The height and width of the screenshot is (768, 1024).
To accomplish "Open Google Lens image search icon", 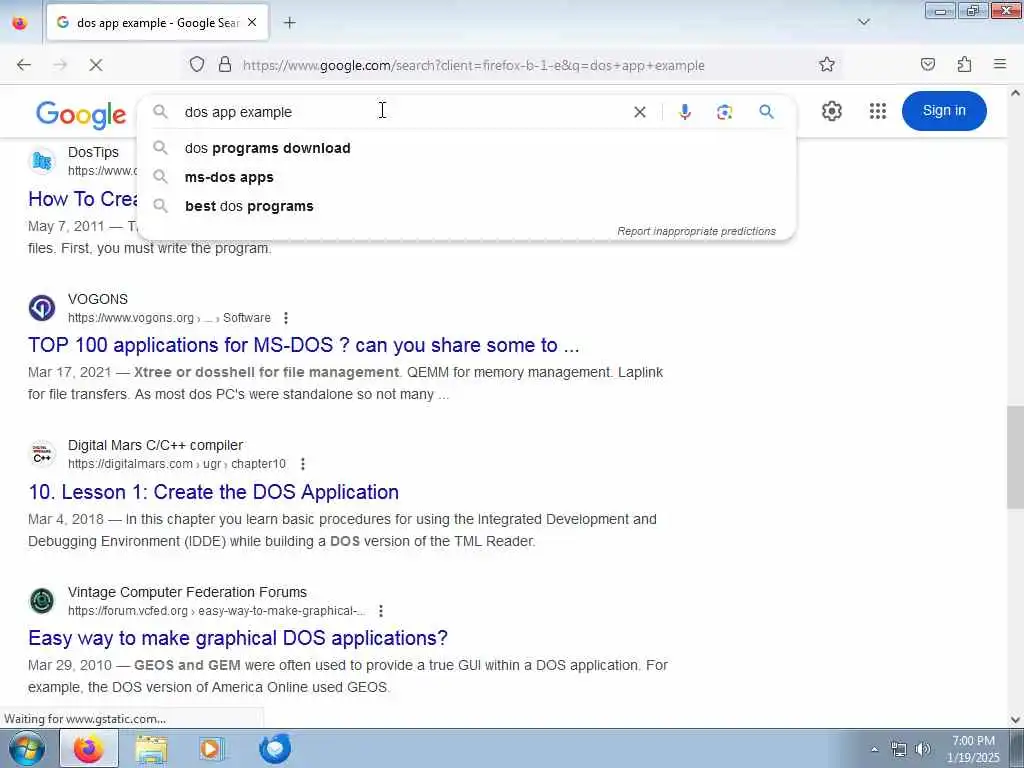I will (724, 112).
